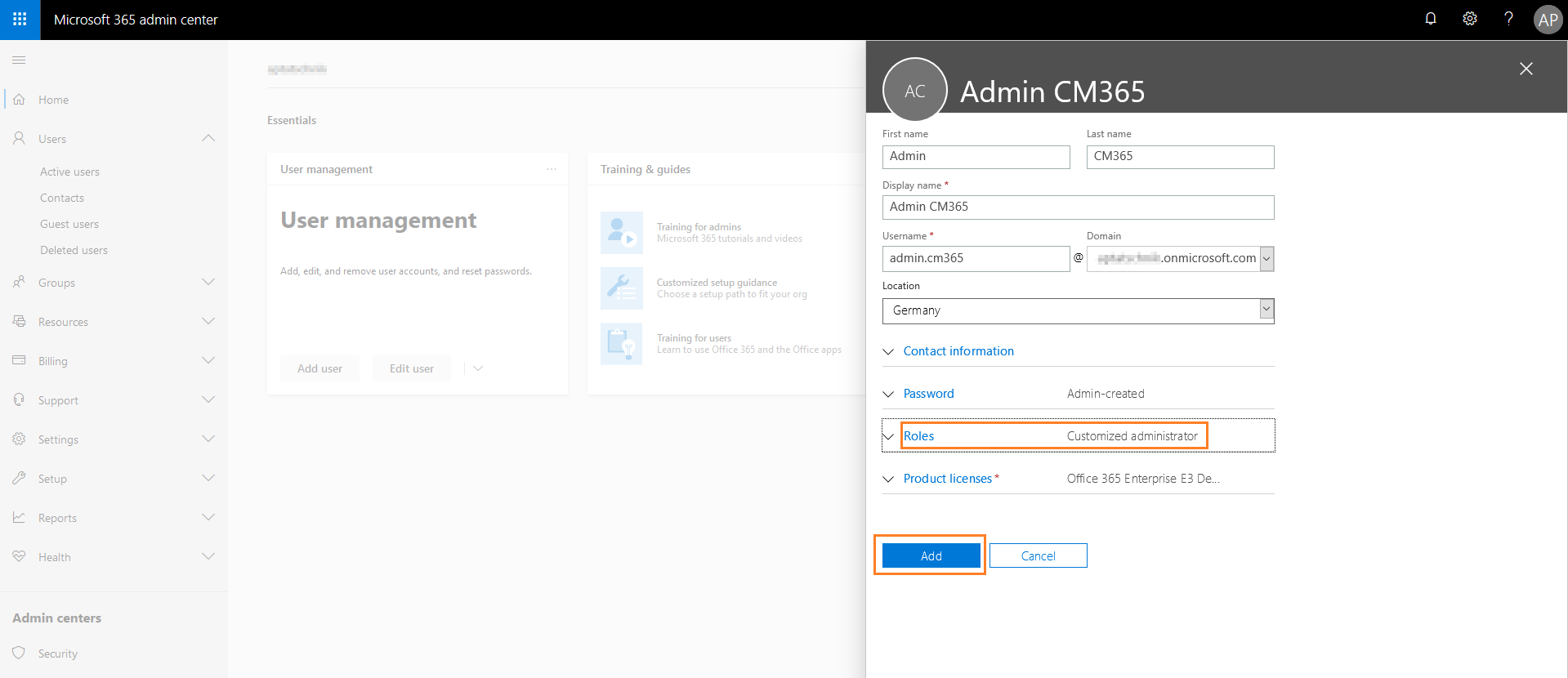1568x678 pixels.
Task: Expand the Settings navigation section
Action: tap(208, 439)
